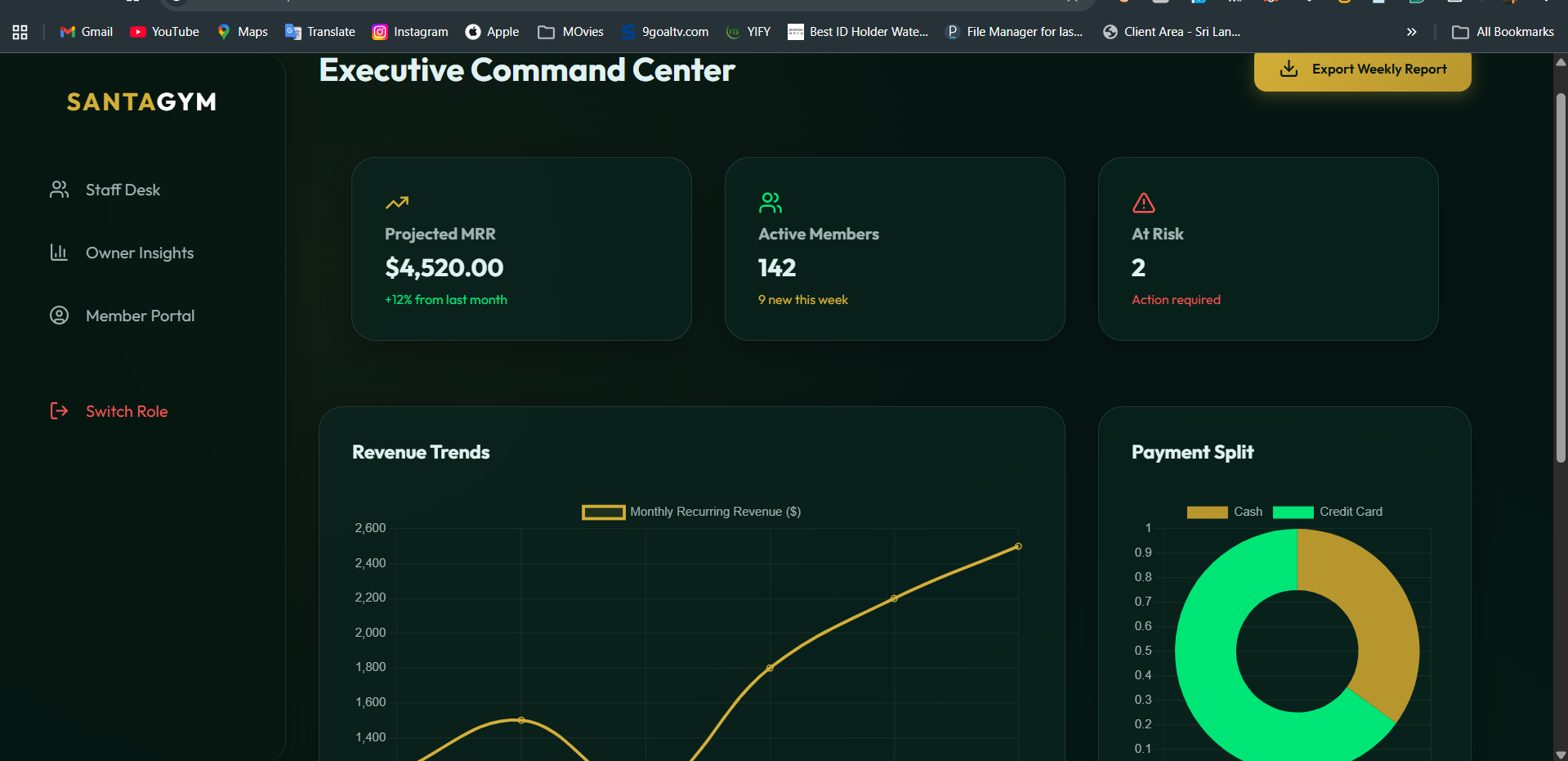The image size is (1568, 761).
Task: Click the At Risk warning triangle icon
Action: (1144, 202)
